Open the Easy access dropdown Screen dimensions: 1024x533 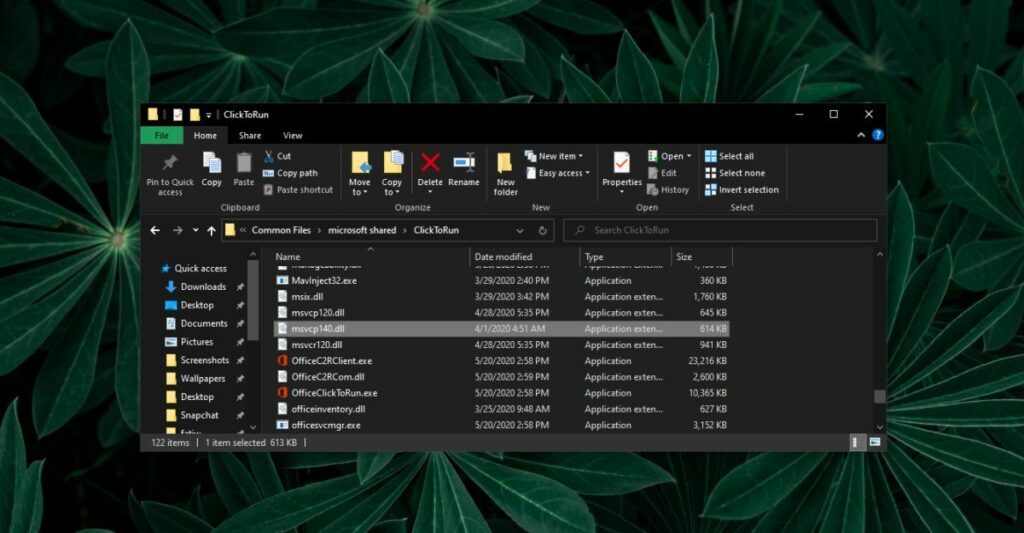coord(561,173)
